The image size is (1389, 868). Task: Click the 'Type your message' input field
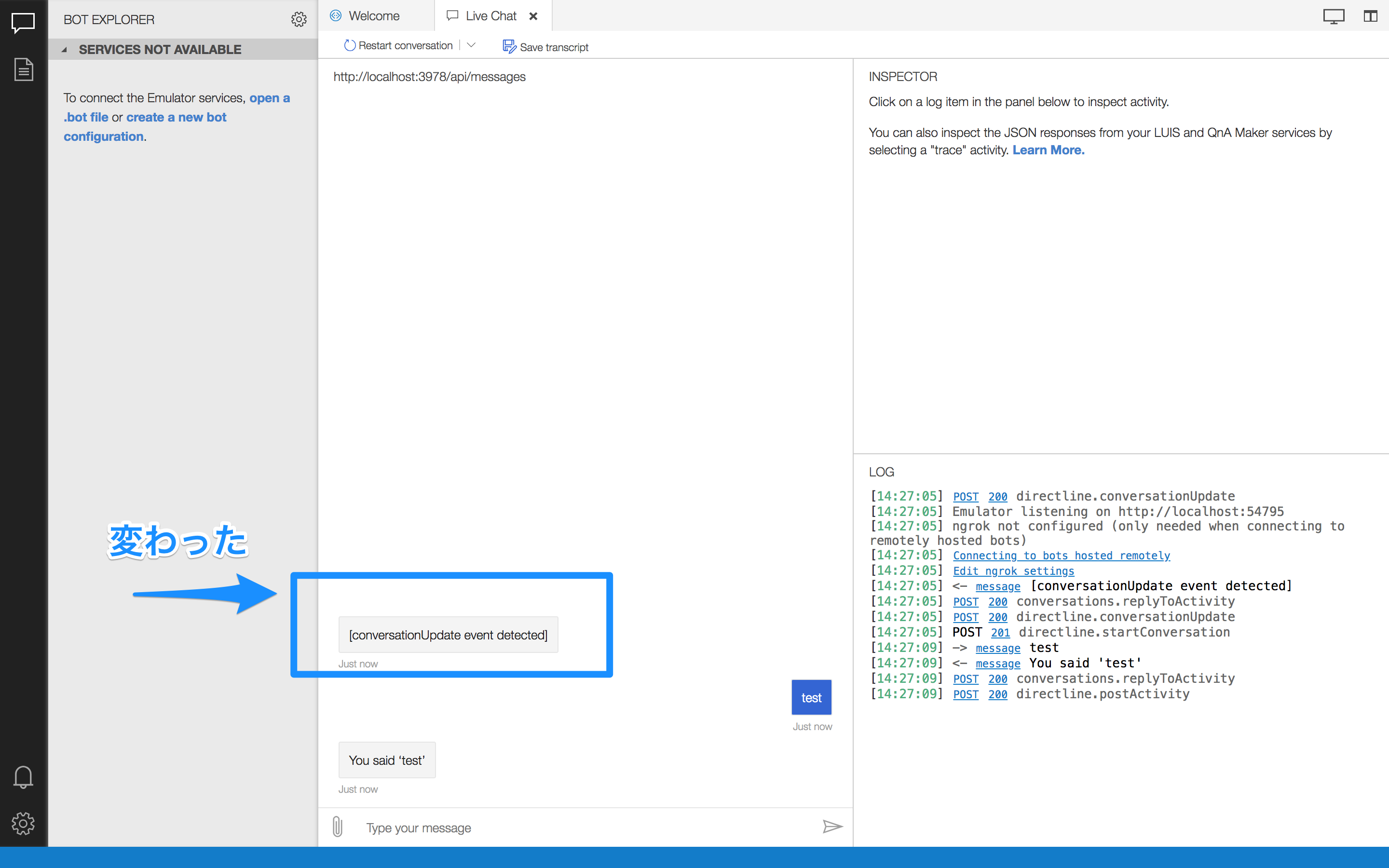point(588,827)
